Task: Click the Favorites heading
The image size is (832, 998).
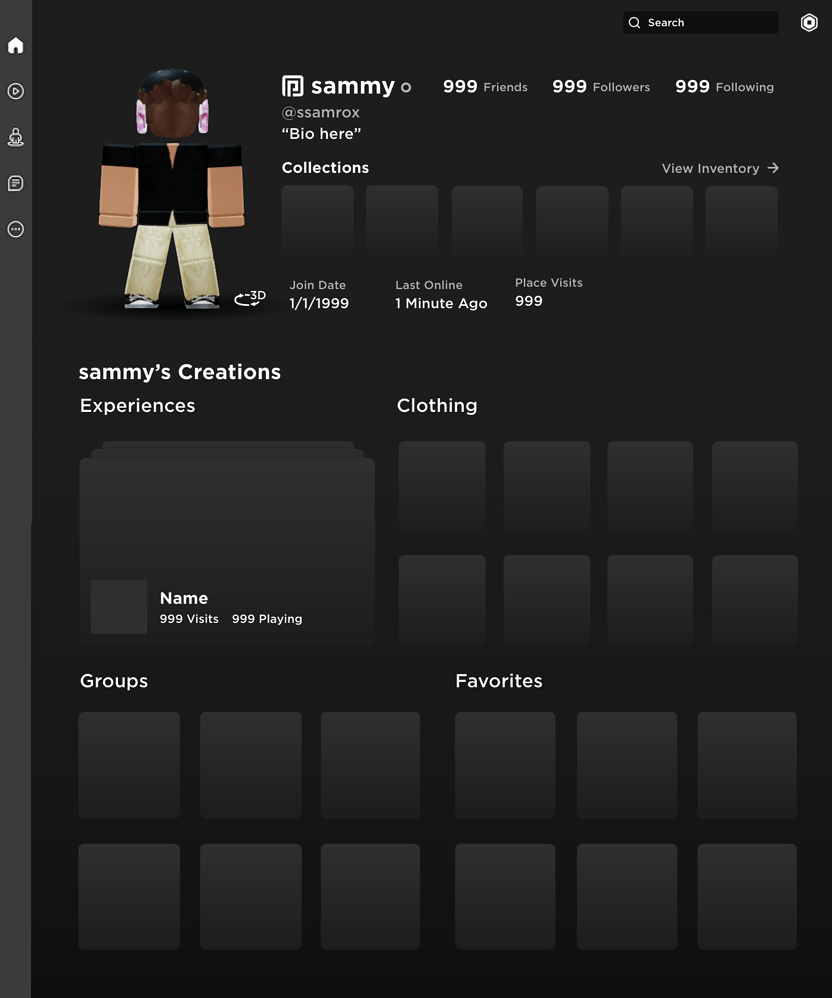Action: [499, 681]
